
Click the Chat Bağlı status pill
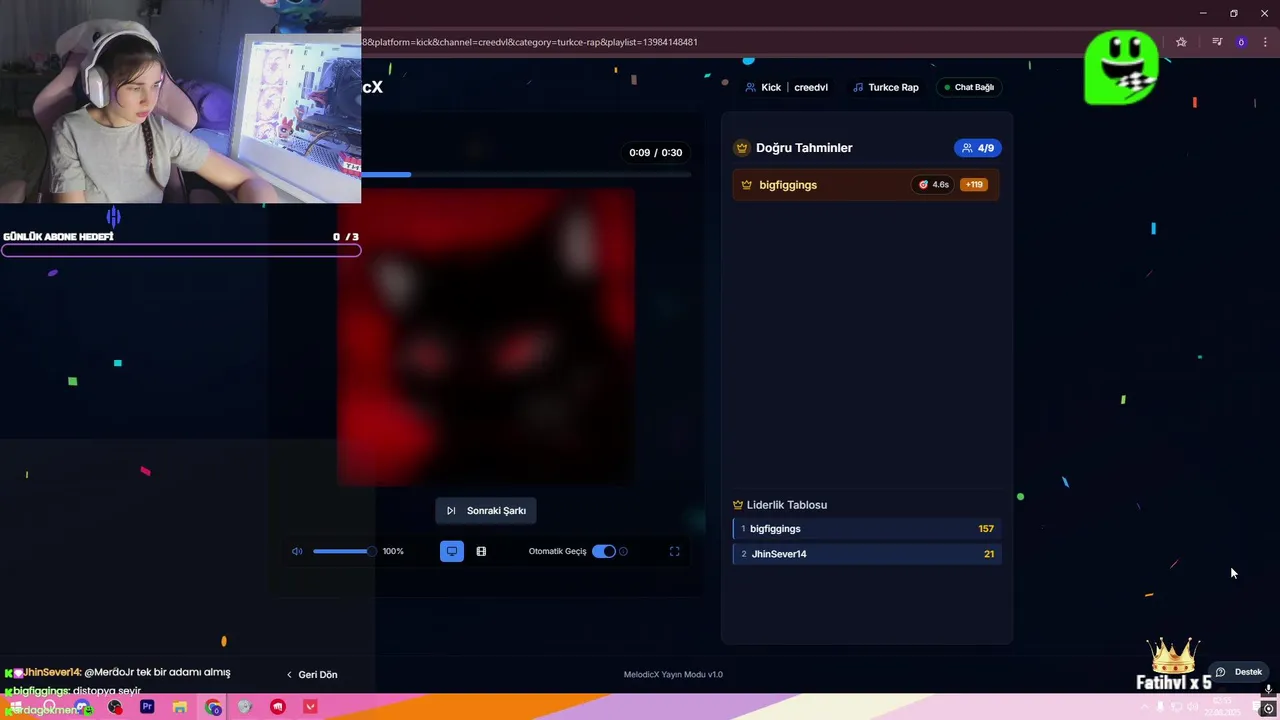968,87
